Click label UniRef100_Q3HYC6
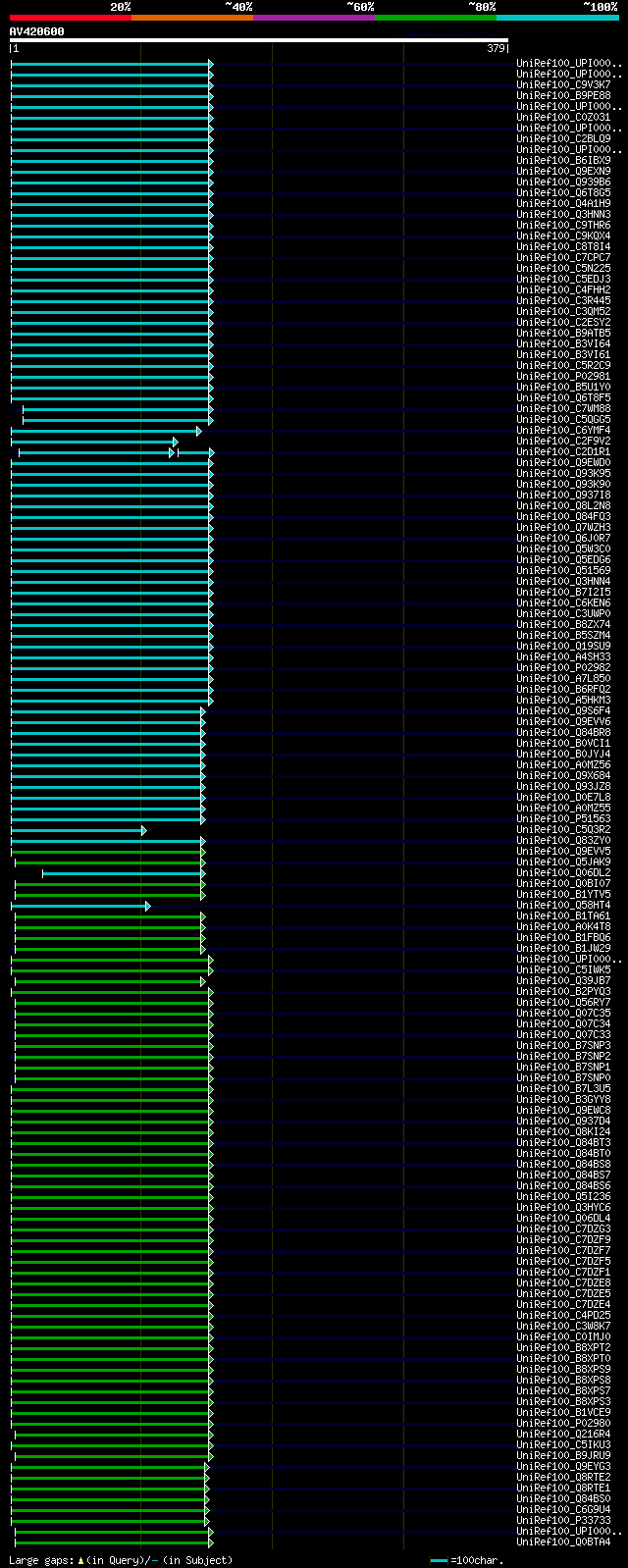 point(563,1208)
